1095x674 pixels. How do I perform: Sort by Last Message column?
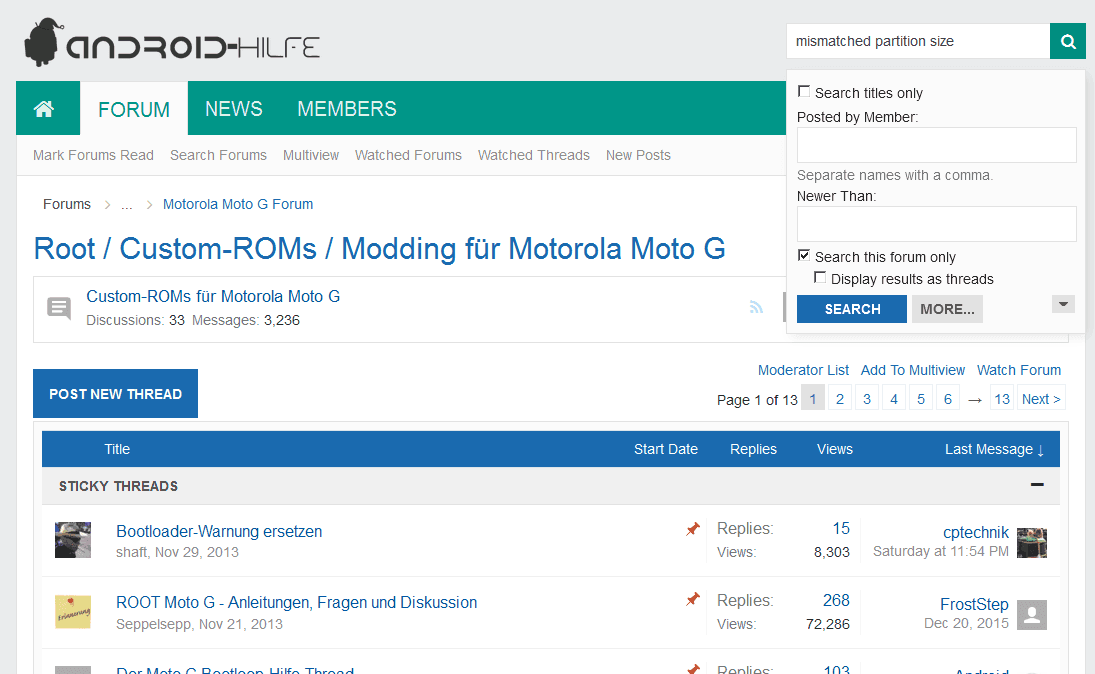pos(994,449)
